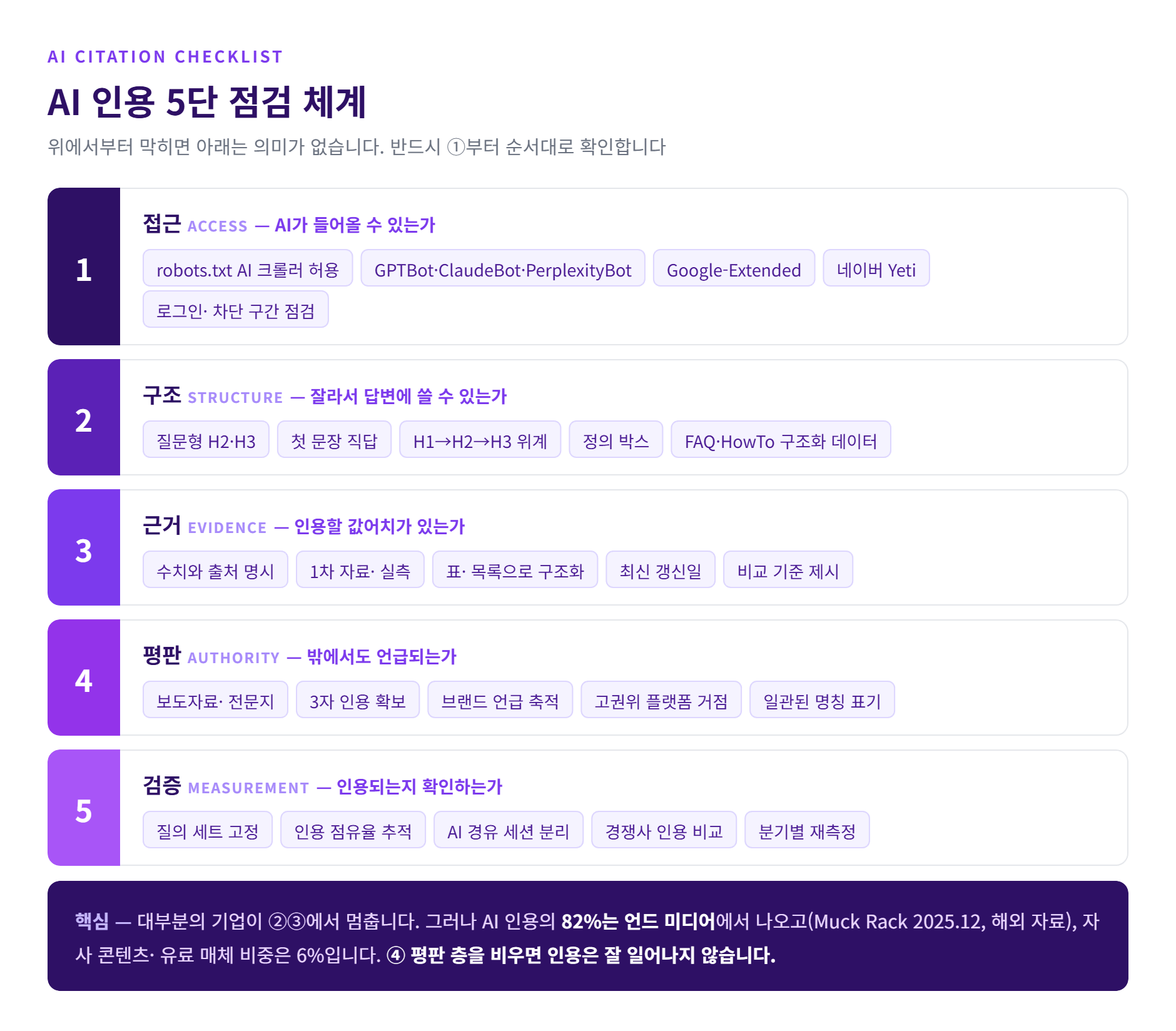The image size is (1176, 1031).
Task: Click the '평판 AUTHORITY' section heading
Action: (211, 656)
